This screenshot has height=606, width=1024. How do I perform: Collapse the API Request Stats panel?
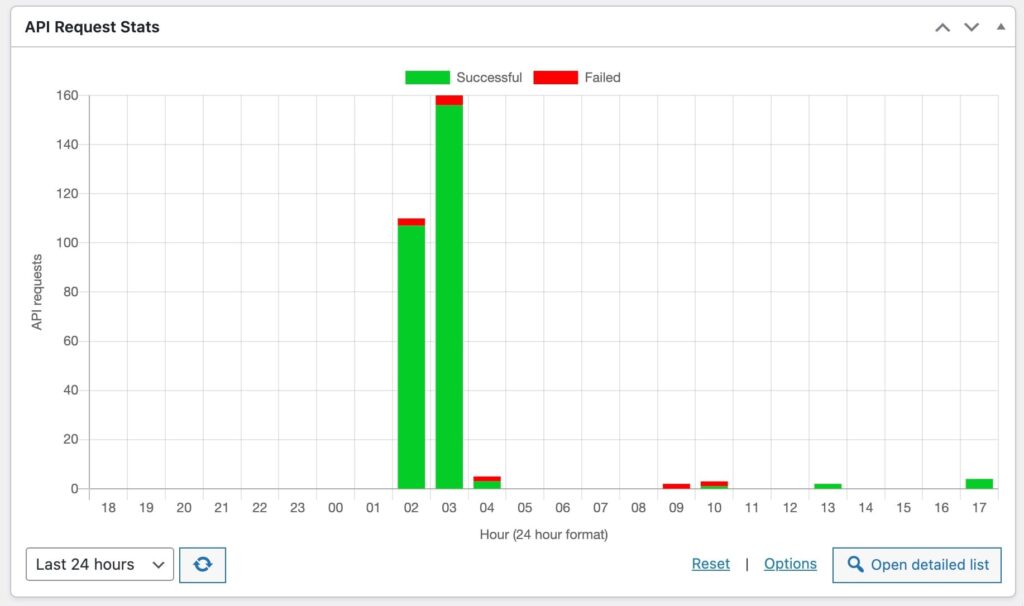[x=1000, y=27]
